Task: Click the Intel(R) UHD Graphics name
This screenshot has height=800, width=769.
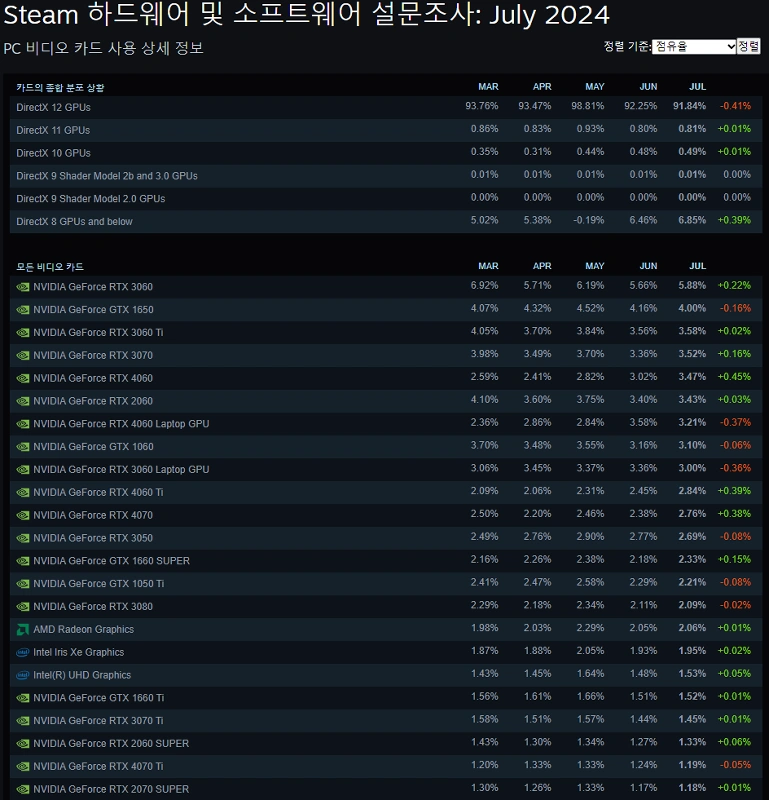Action: [x=82, y=676]
